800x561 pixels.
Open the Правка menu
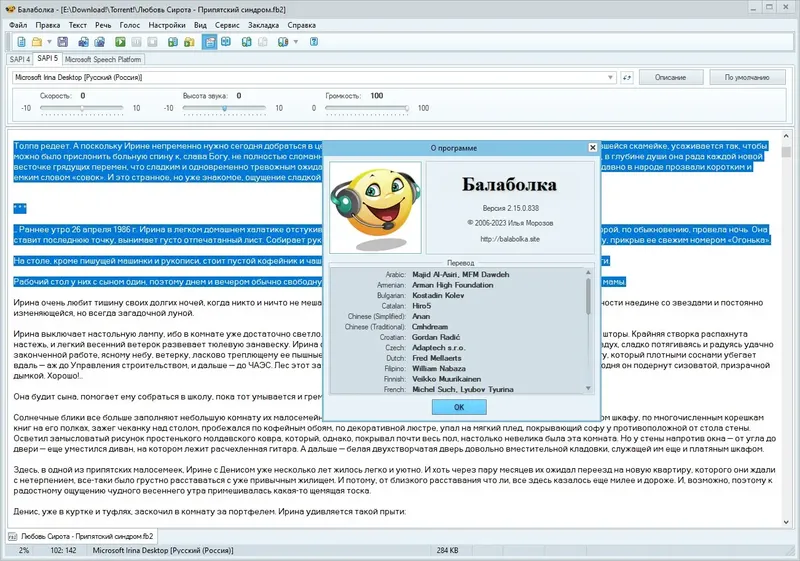(47, 25)
